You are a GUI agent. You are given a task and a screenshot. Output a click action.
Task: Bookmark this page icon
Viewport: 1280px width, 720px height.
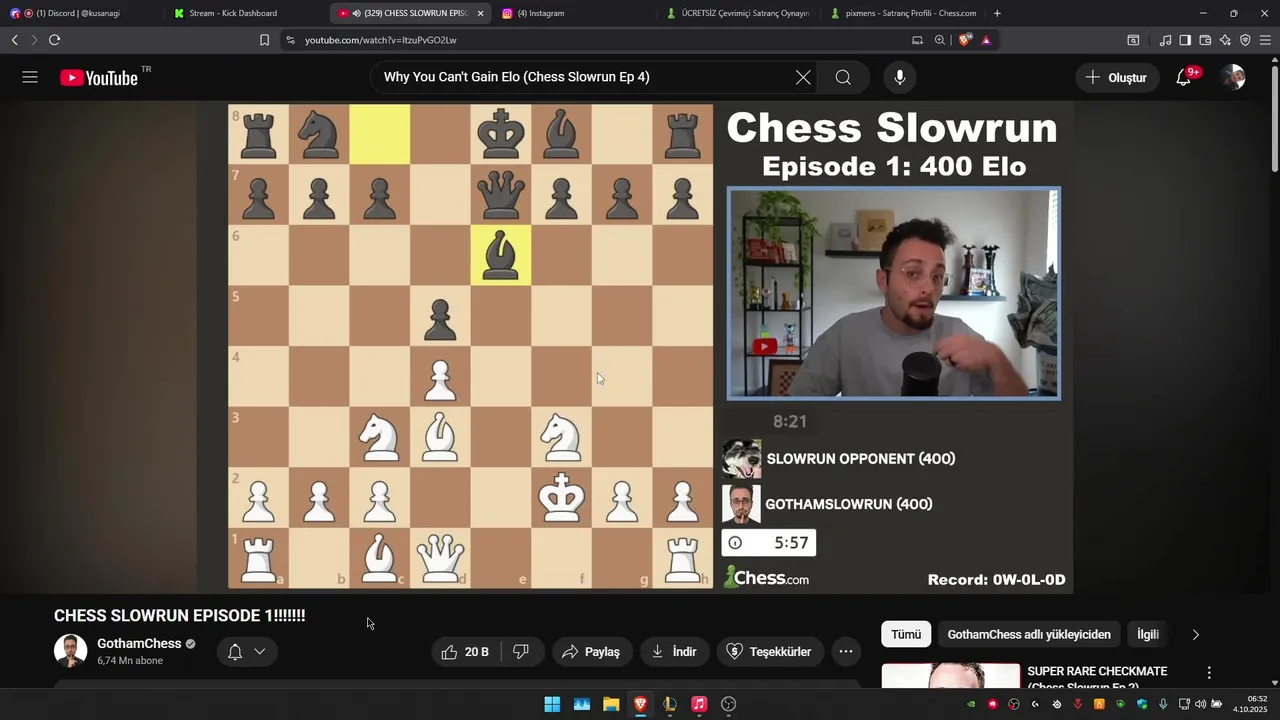point(264,40)
